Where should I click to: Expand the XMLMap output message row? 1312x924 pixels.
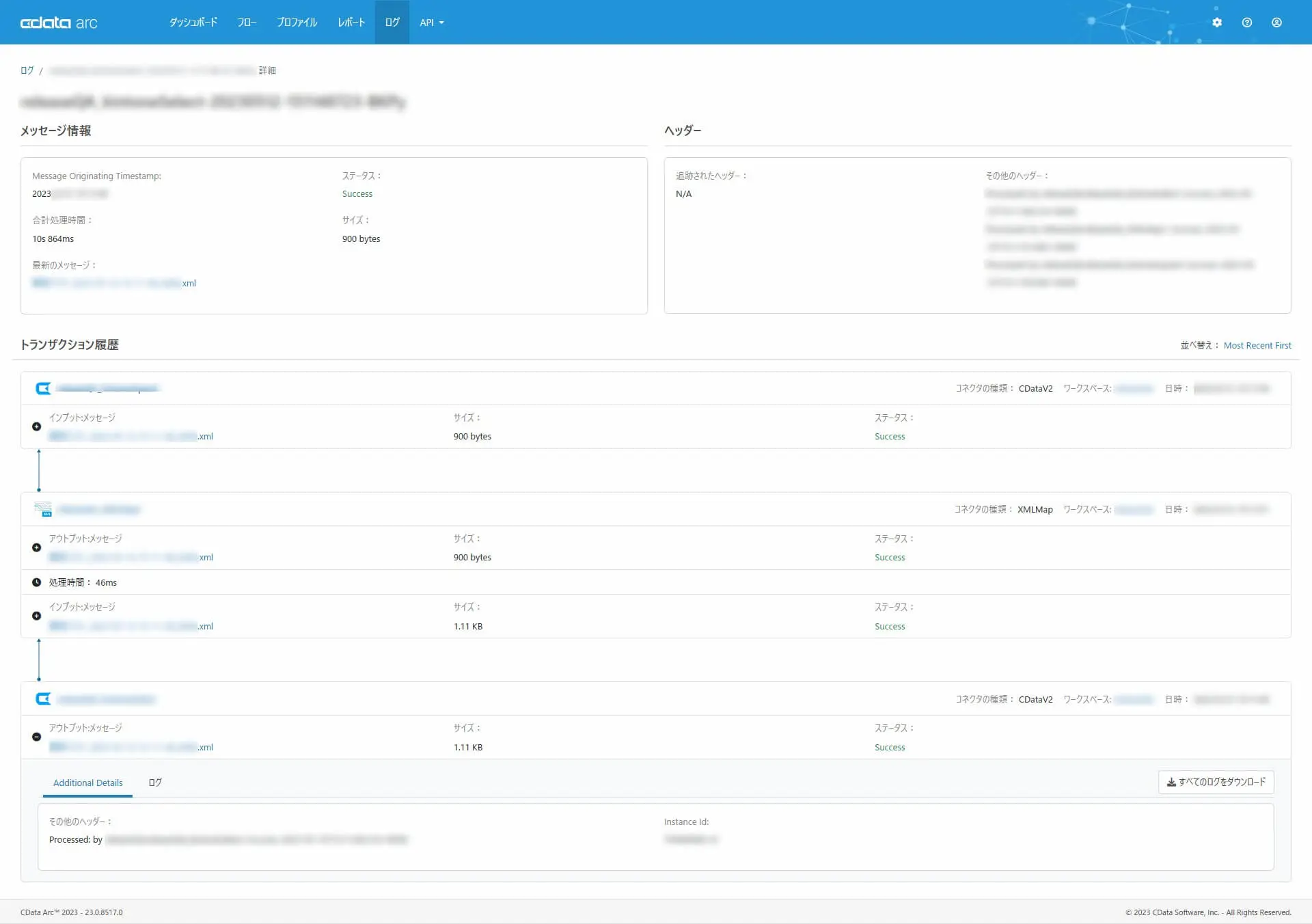click(x=37, y=547)
